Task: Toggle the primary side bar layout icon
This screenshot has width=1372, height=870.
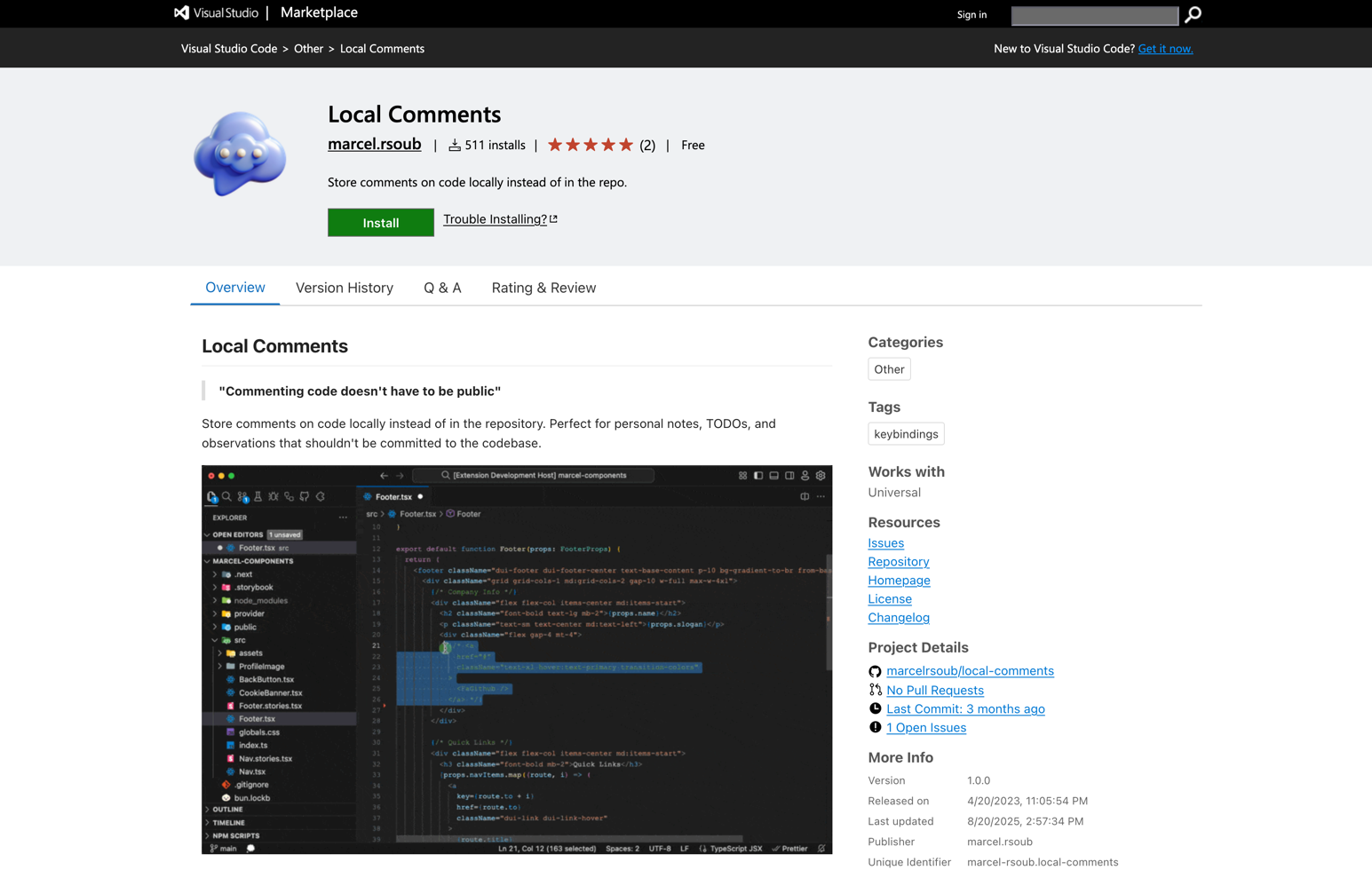Action: coord(758,476)
